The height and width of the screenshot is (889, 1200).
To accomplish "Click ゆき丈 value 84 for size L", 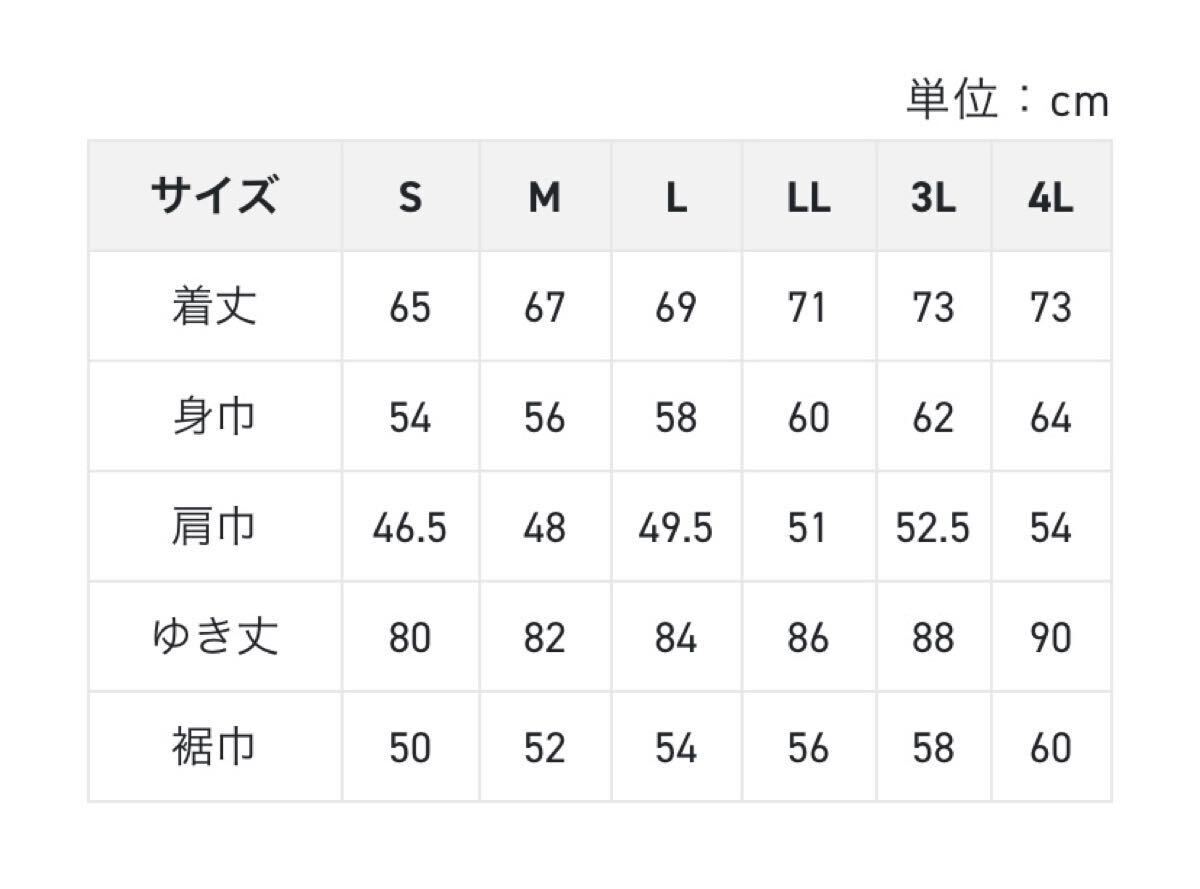I will (676, 637).
